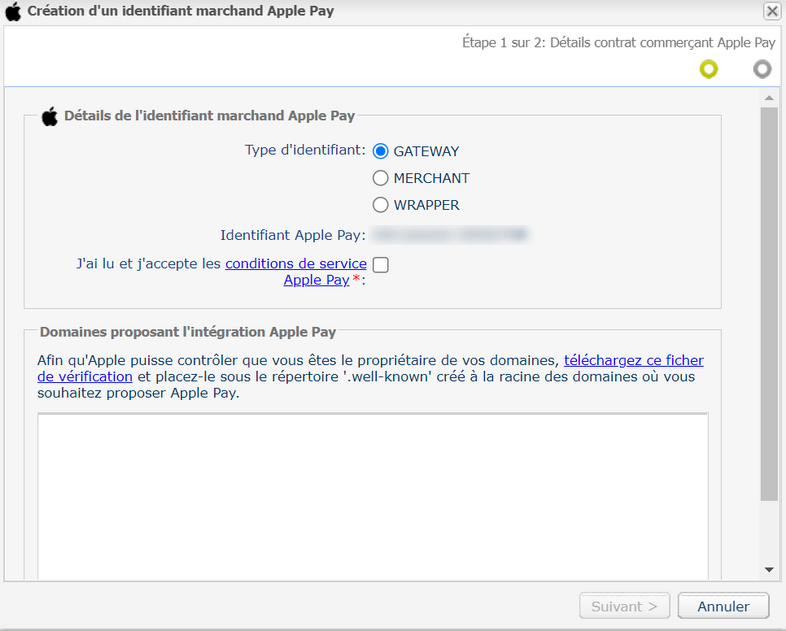This screenshot has width=786, height=631.
Task: Tick the Apple Pay service conditions checkbox
Action: [x=380, y=265]
